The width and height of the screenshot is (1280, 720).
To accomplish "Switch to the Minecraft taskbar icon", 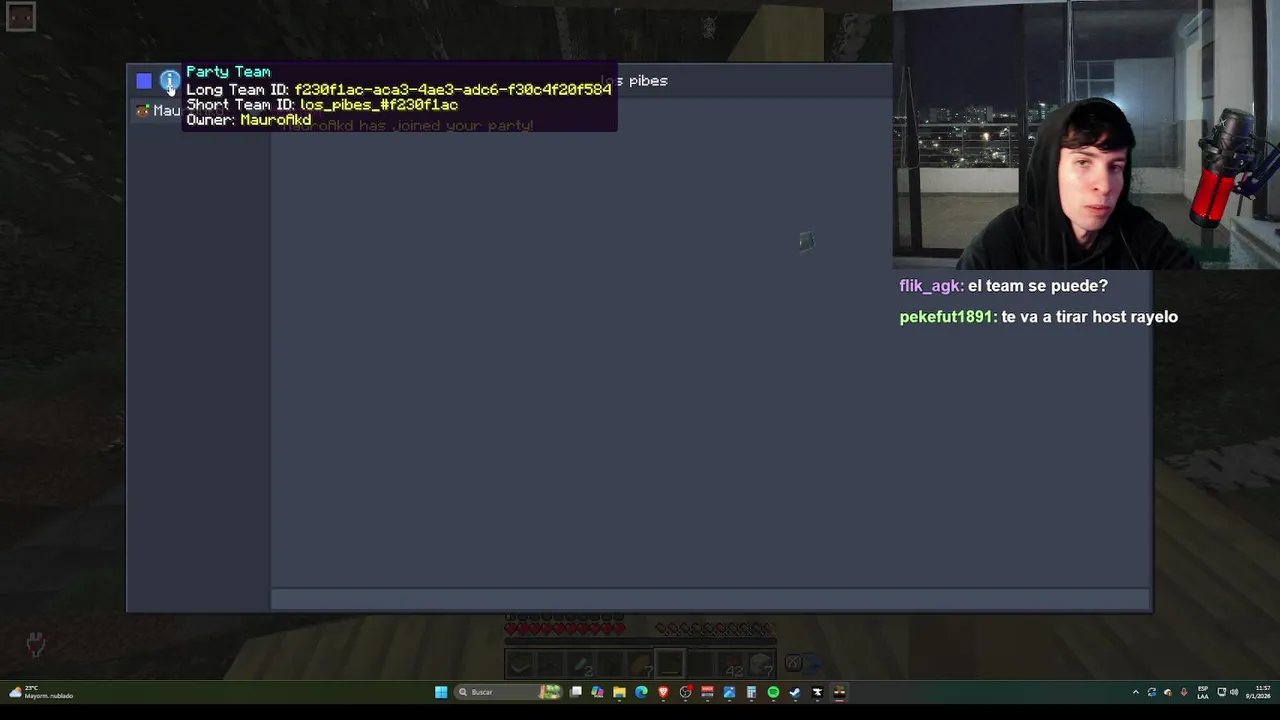I will [x=839, y=692].
